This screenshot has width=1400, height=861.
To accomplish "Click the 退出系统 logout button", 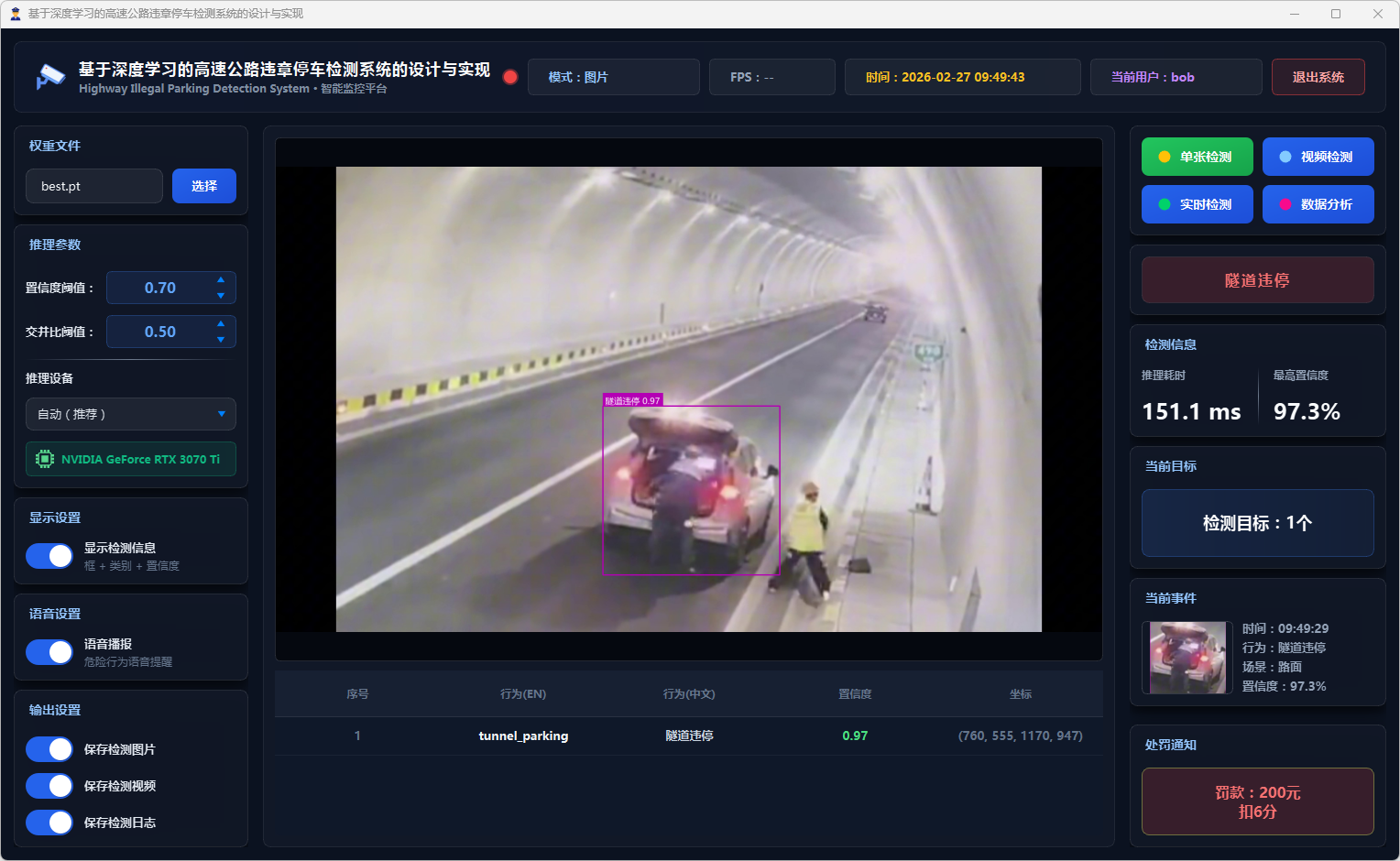I will (x=1318, y=77).
